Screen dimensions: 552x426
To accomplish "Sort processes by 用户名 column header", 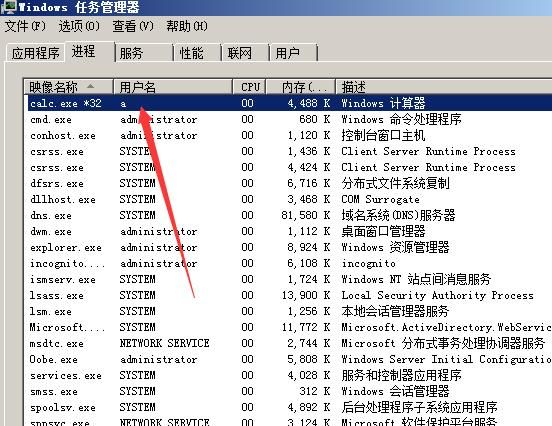I will (x=173, y=87).
